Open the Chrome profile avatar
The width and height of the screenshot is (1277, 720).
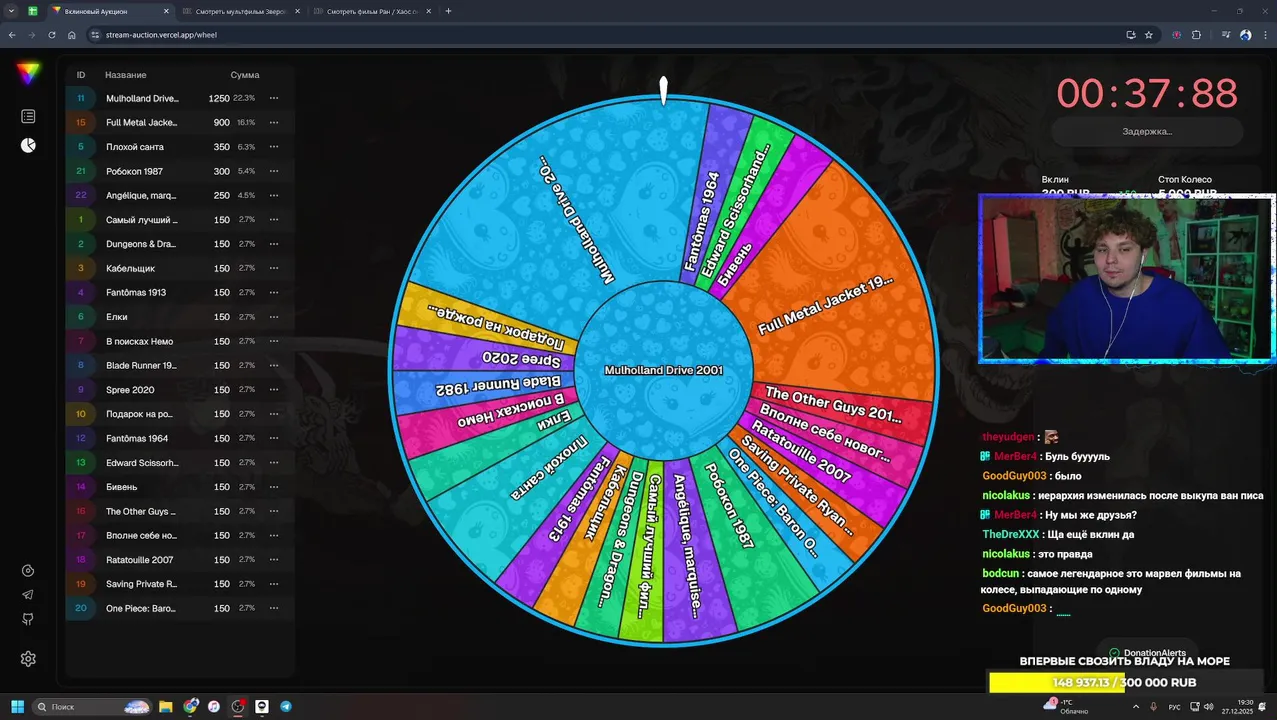point(1246,34)
